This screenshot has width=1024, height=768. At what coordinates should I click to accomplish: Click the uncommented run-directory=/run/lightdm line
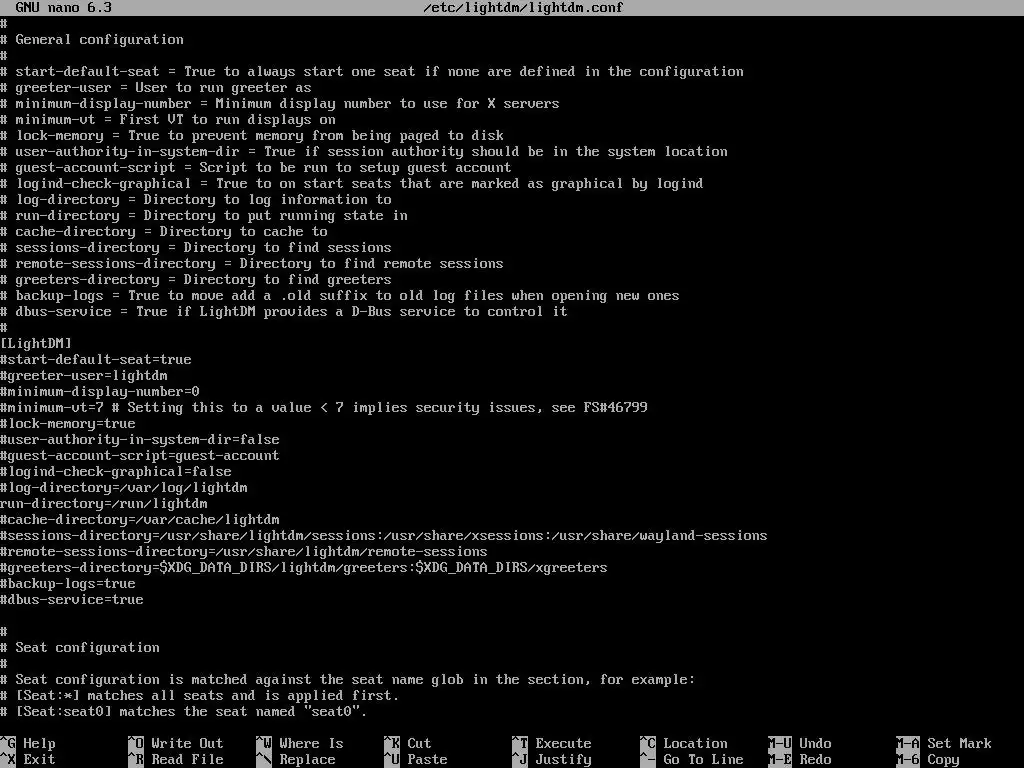tap(104, 504)
